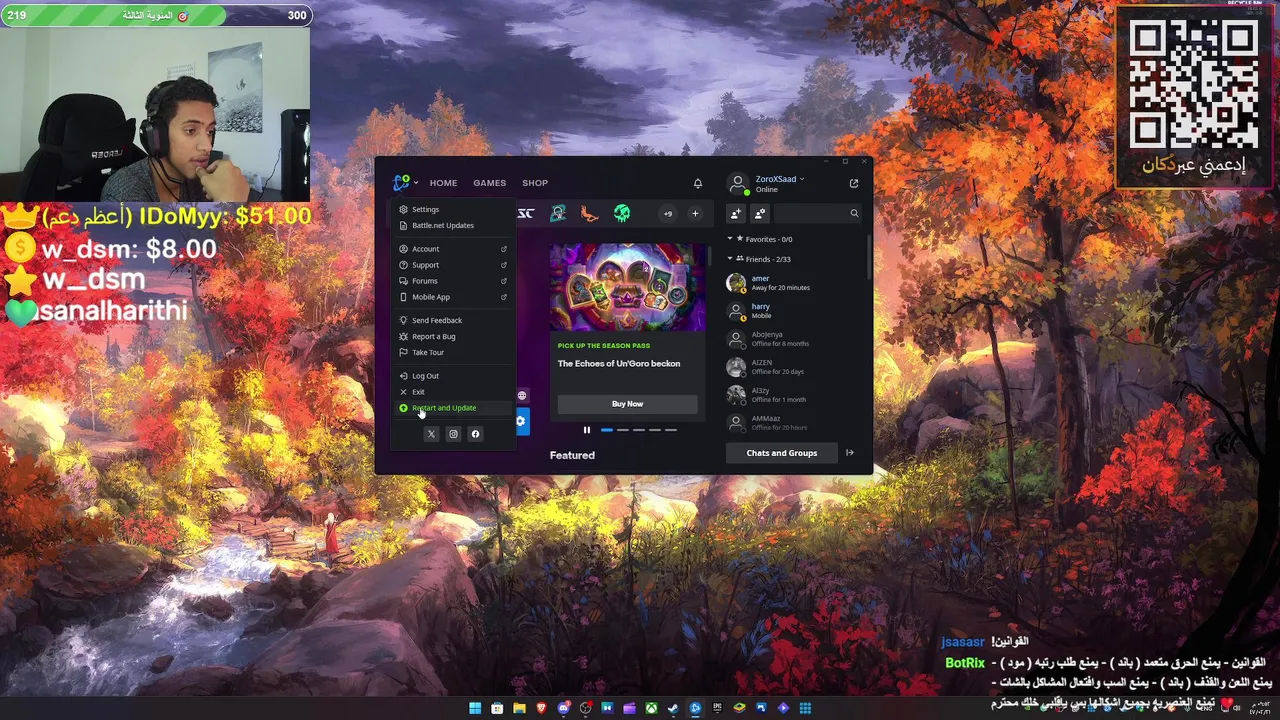
Task: Open the Account menu entry
Action: [452, 249]
